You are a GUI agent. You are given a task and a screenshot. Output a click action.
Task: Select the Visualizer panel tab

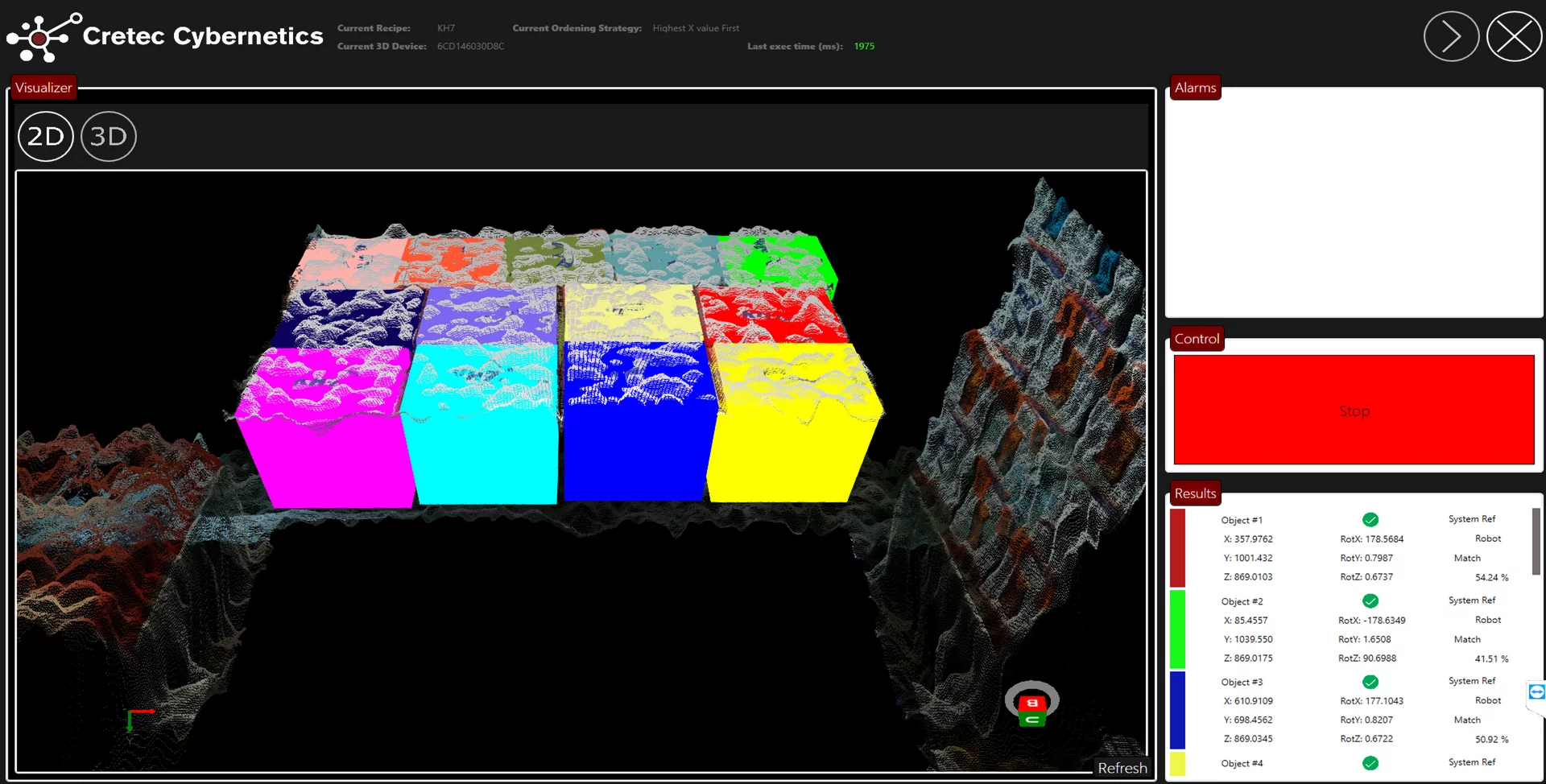pyautogui.click(x=43, y=88)
